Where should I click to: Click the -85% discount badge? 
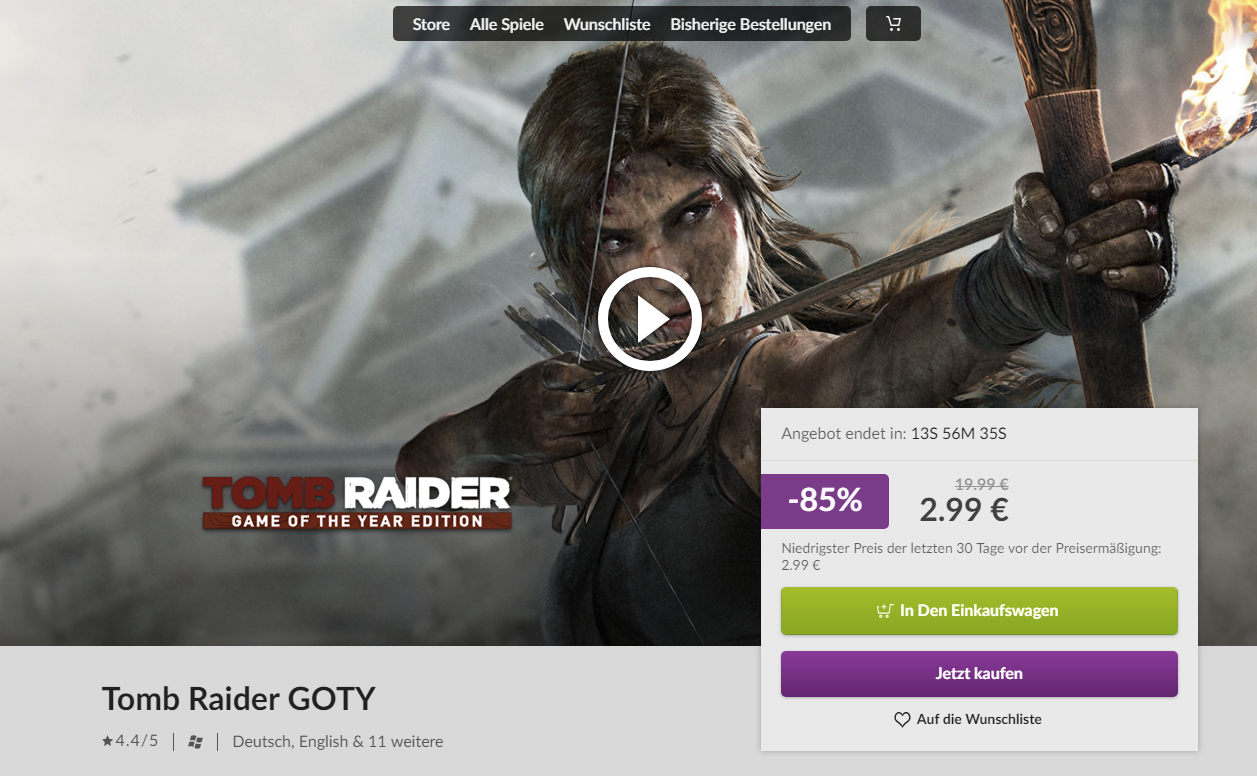825,501
